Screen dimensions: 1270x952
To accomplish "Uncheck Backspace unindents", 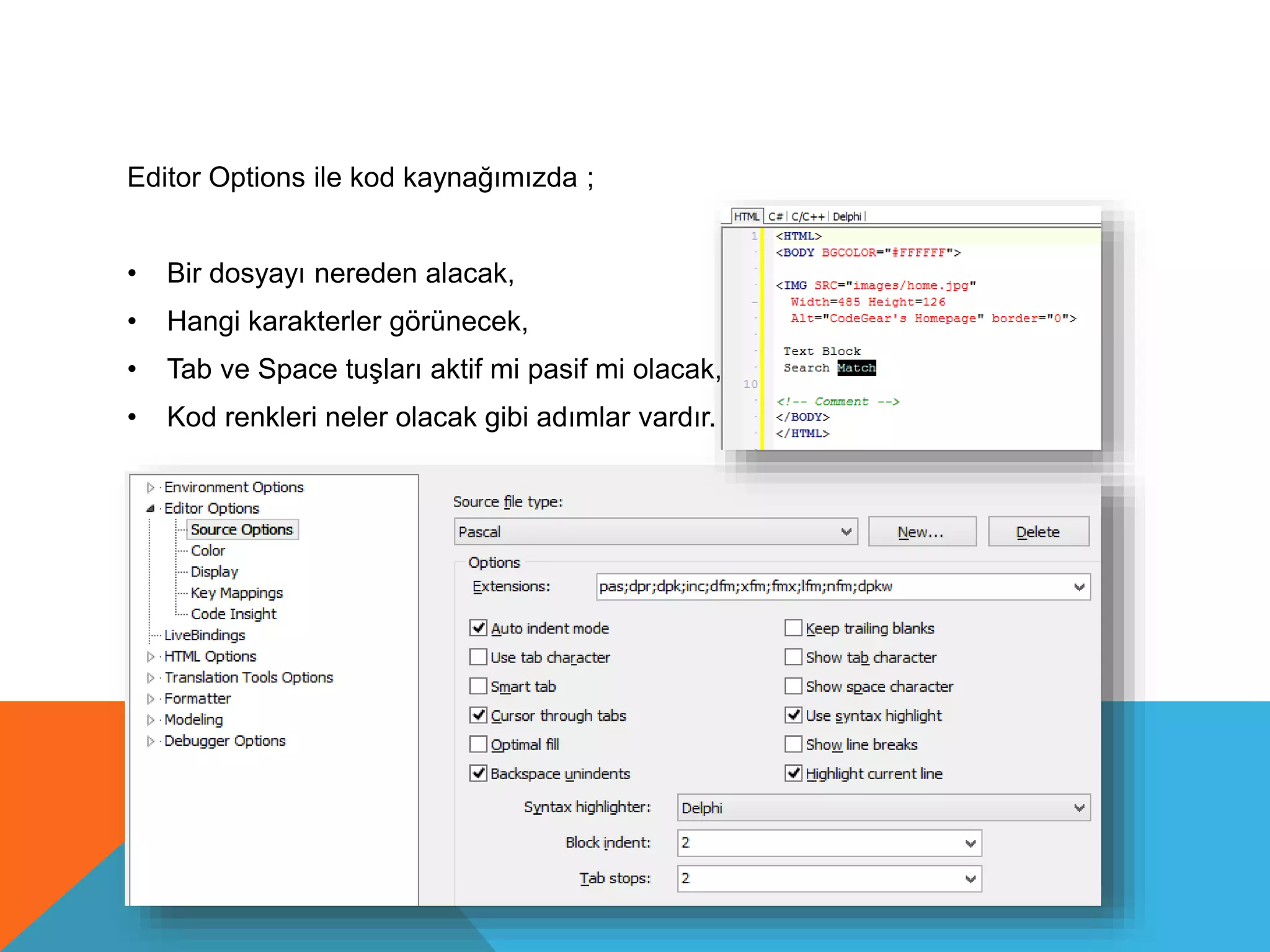I will (x=478, y=773).
